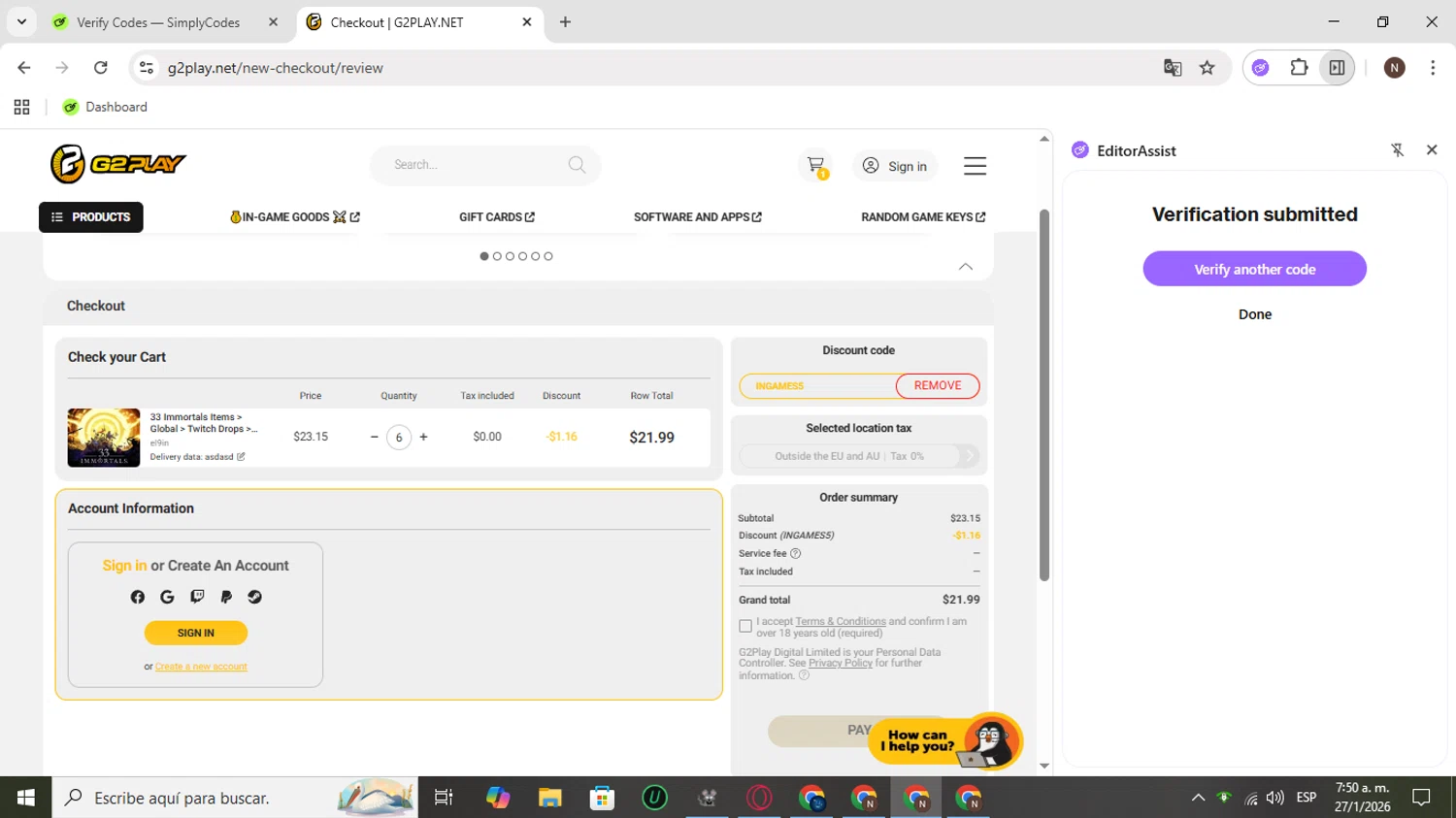Expand the PRODUCTS menu
The width and height of the screenshot is (1456, 818).
(91, 217)
